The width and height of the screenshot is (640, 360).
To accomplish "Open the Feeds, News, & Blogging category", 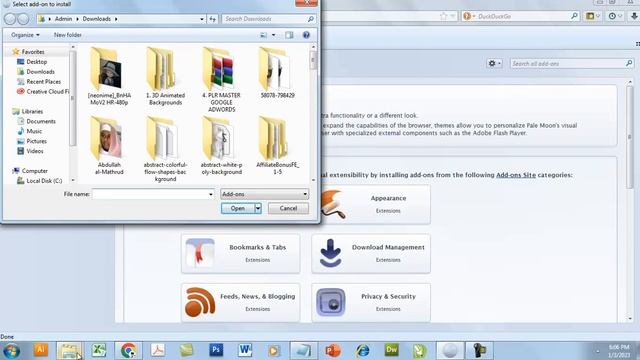I will click(x=241, y=302).
